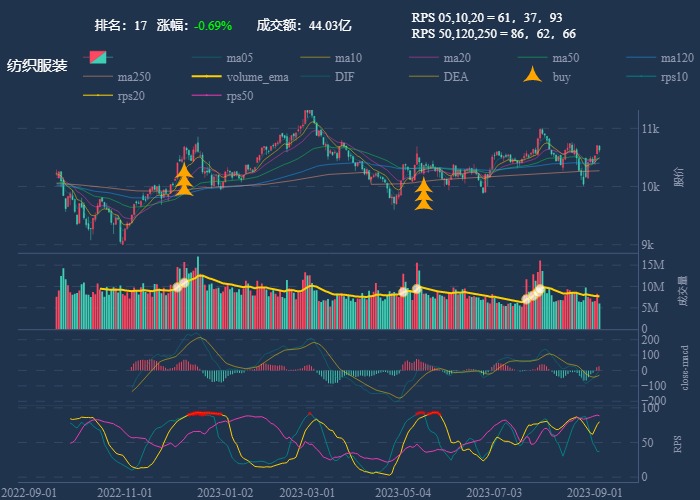Screen dimensions: 700x500
Task: Click the 2023-03-01 date axis label
Action: click(308, 493)
